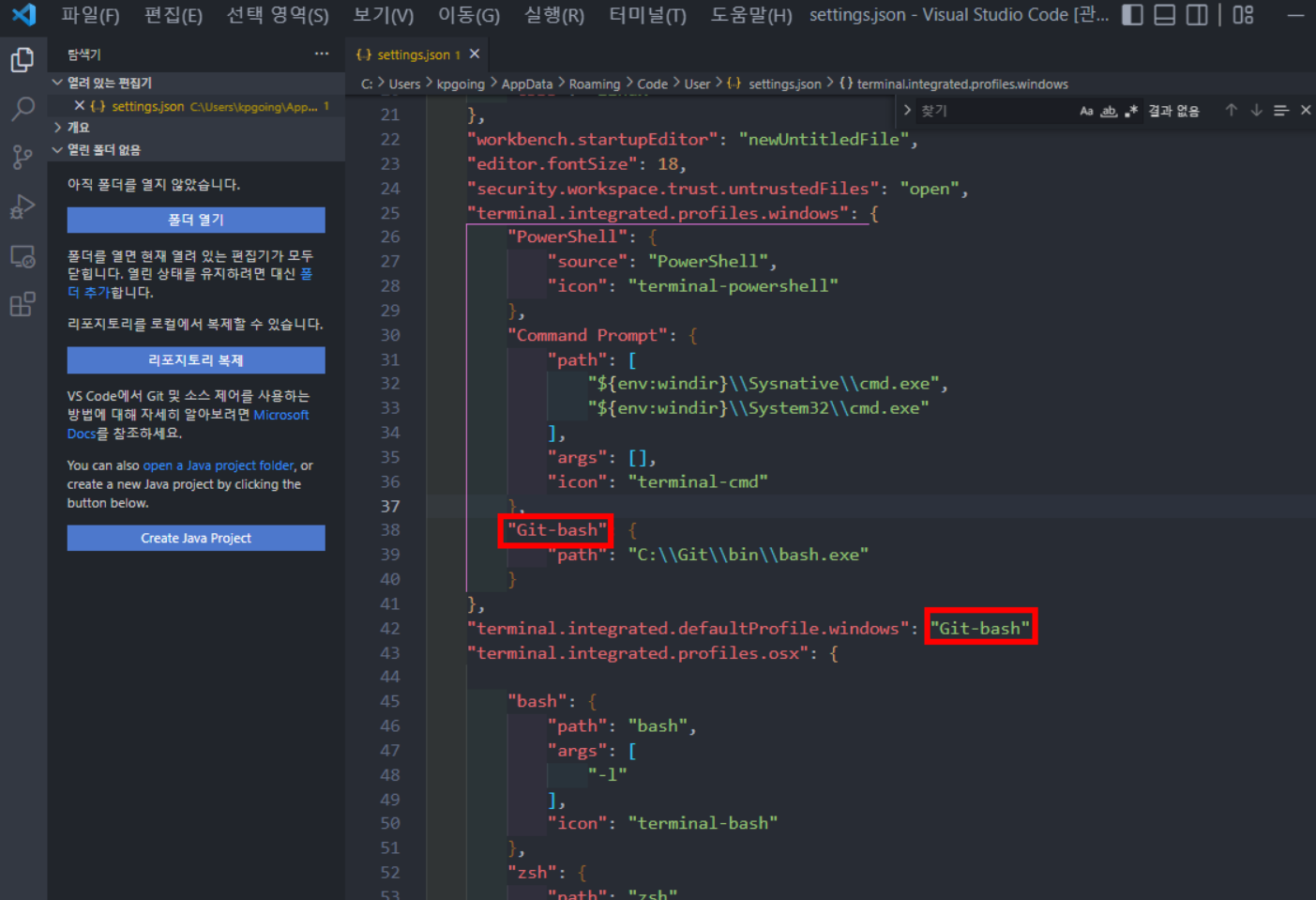1316x900 pixels.
Task: Toggle Use Regular Expression in find widget
Action: tap(1131, 111)
